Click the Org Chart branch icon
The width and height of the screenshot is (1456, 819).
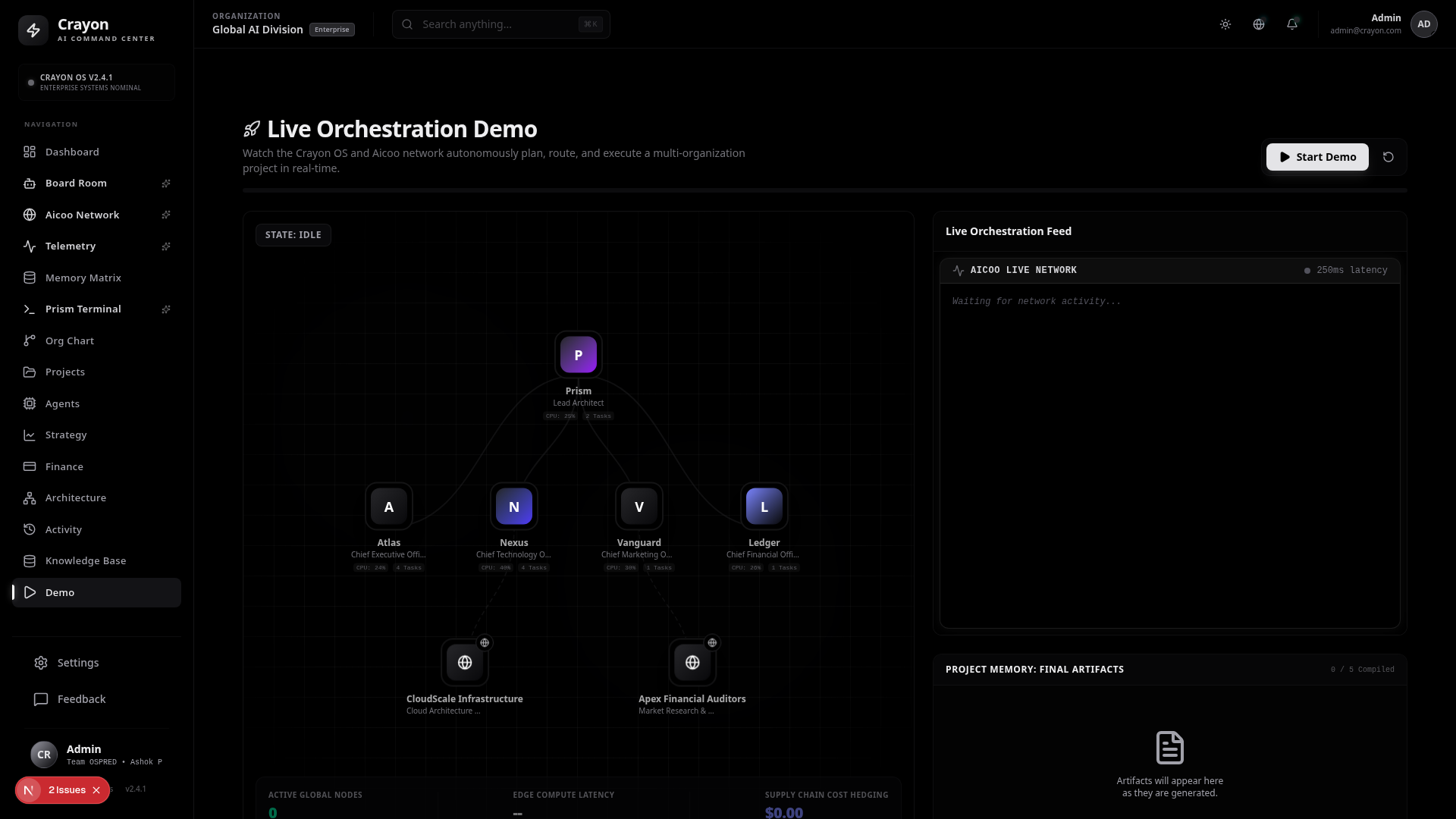tap(30, 340)
